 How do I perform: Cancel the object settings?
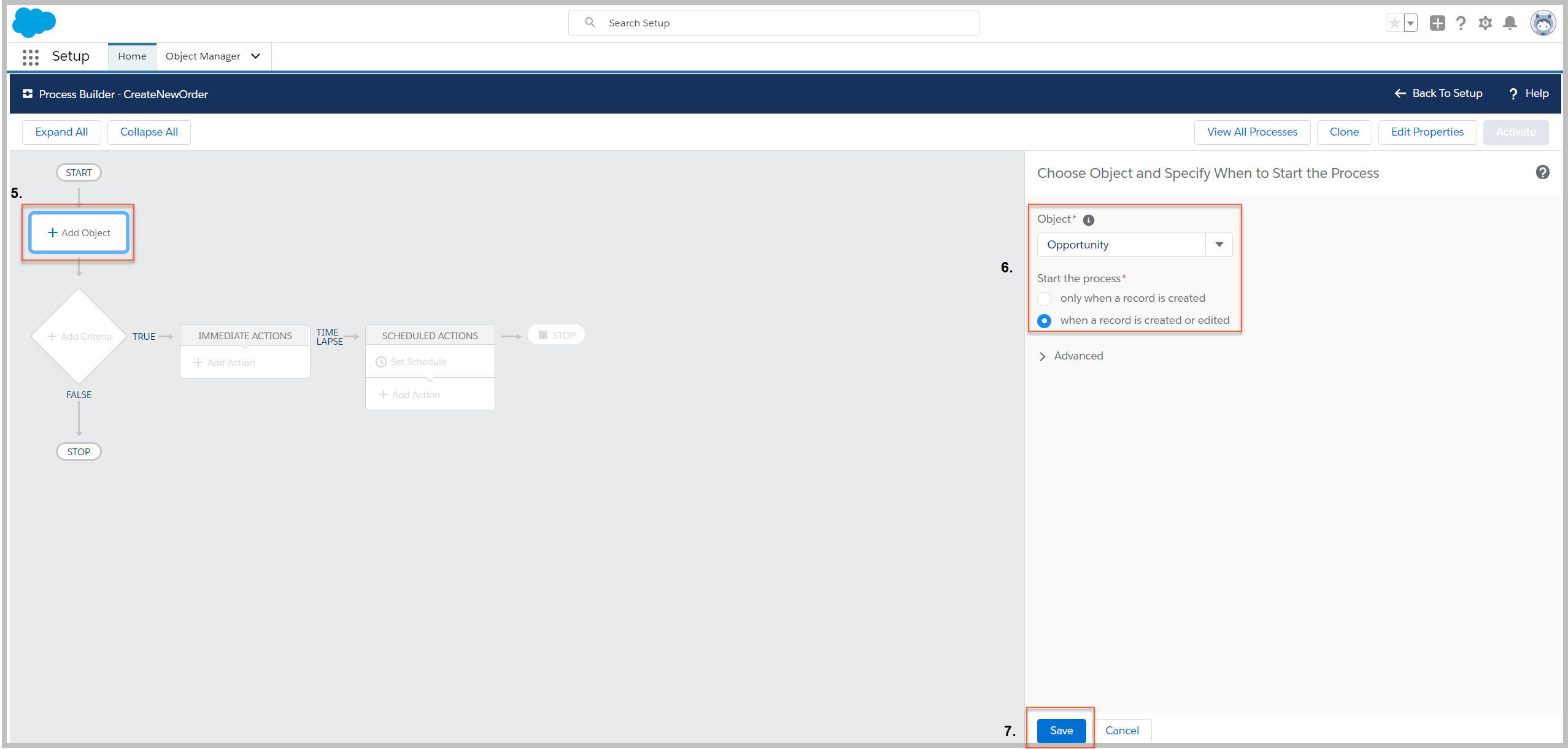1122,731
